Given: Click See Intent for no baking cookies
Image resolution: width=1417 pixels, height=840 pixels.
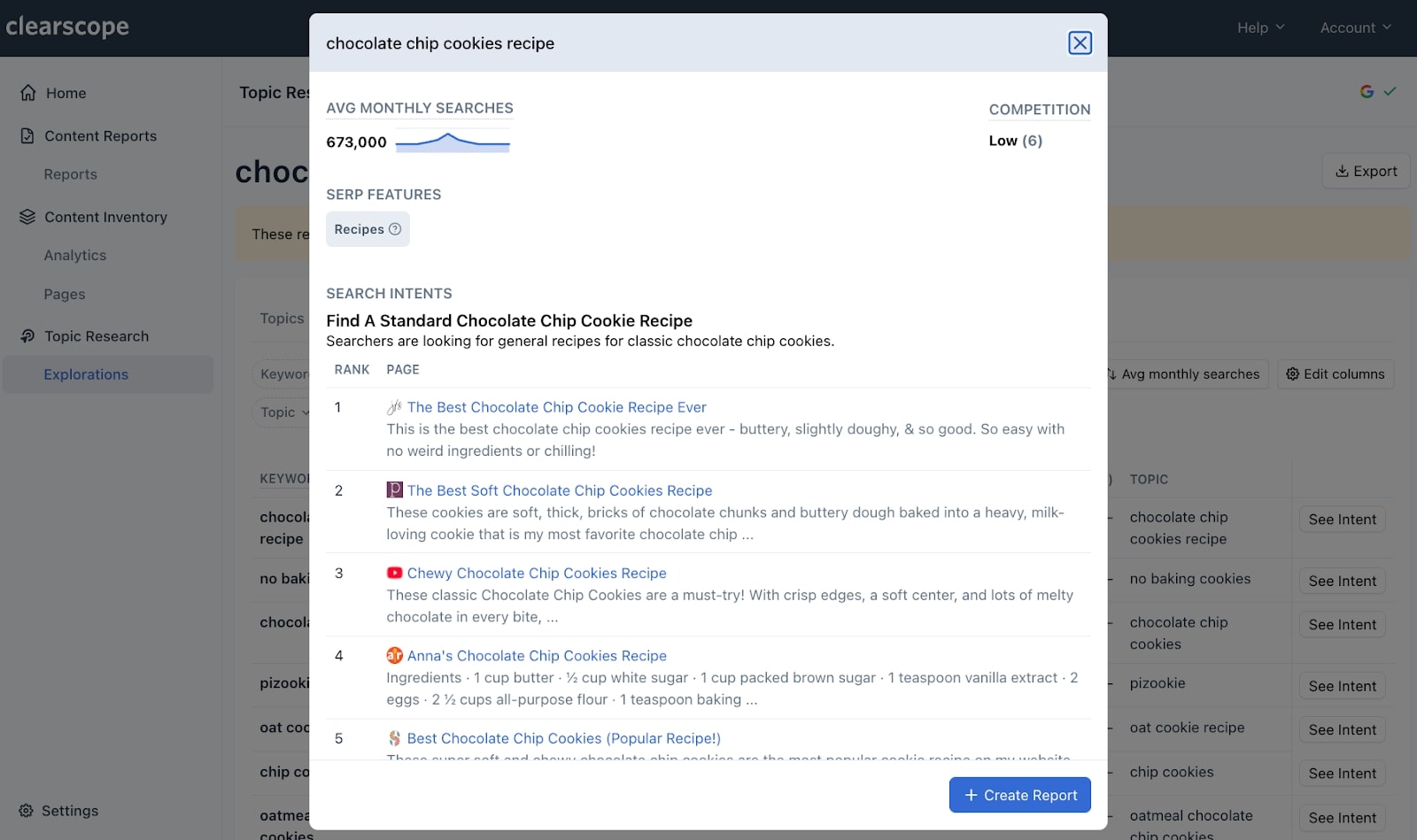Looking at the screenshot, I should coord(1342,581).
